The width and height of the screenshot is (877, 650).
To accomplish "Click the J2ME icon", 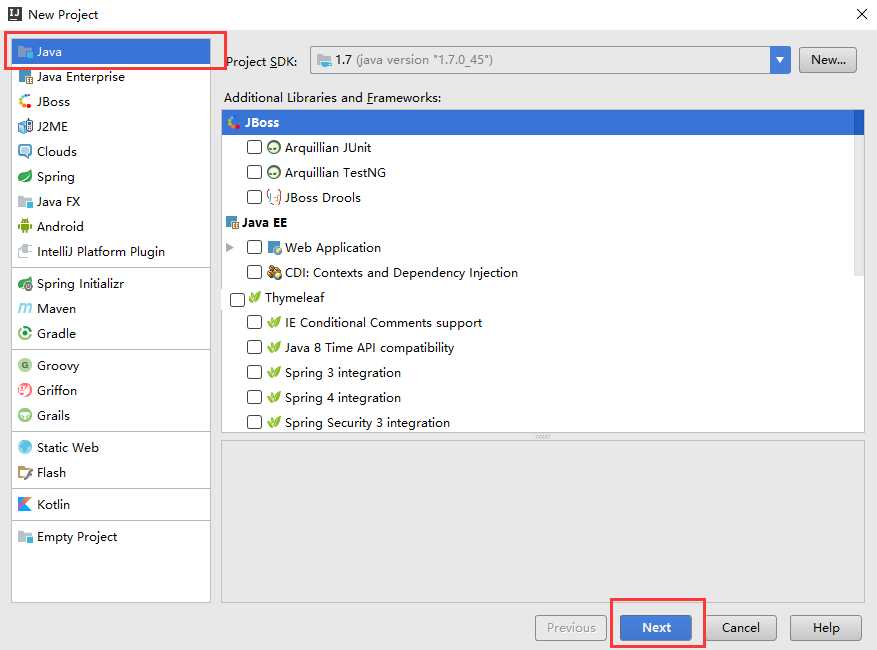I will pyautogui.click(x=25, y=126).
